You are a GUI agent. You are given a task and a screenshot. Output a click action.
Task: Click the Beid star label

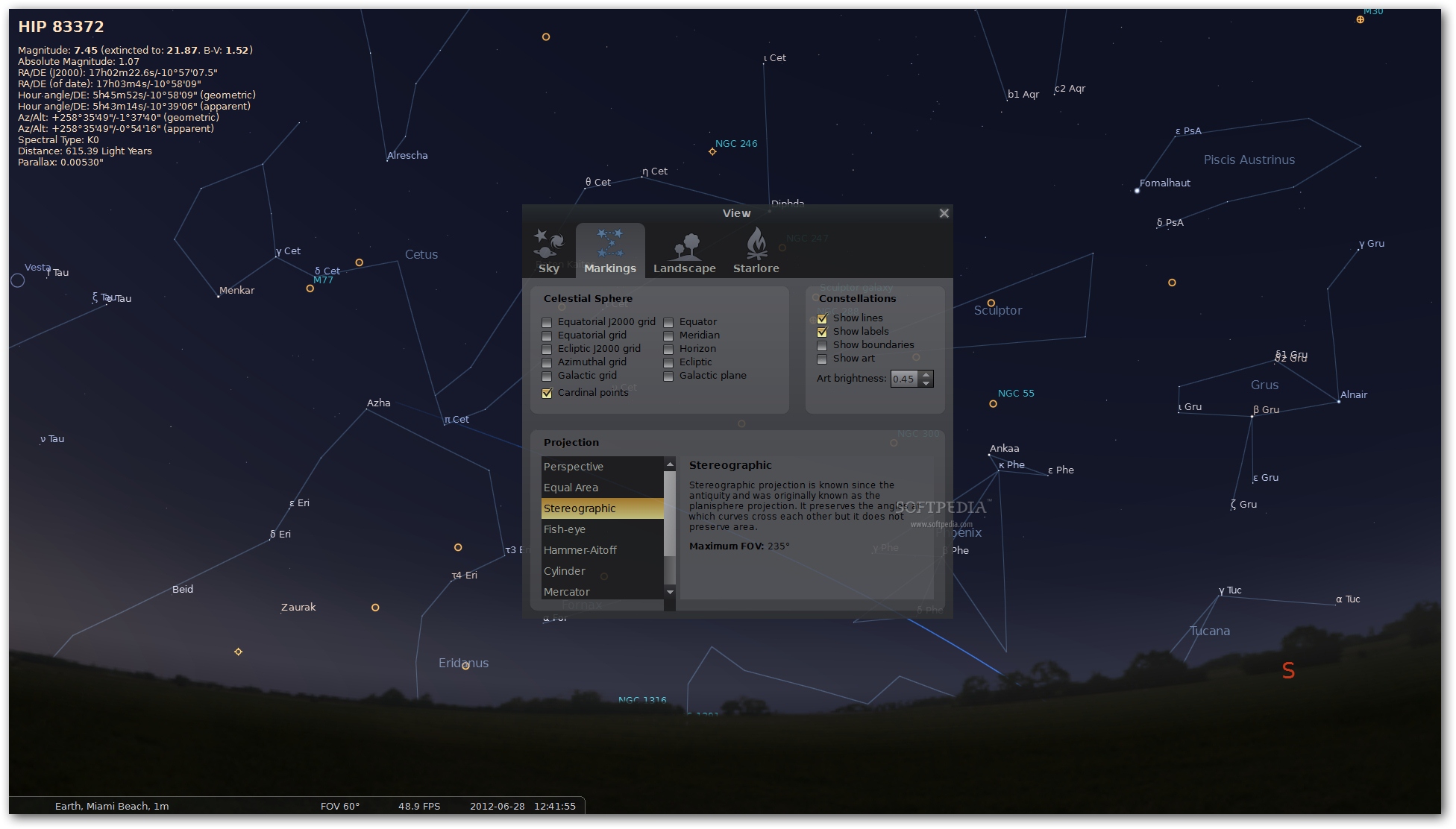click(x=183, y=590)
